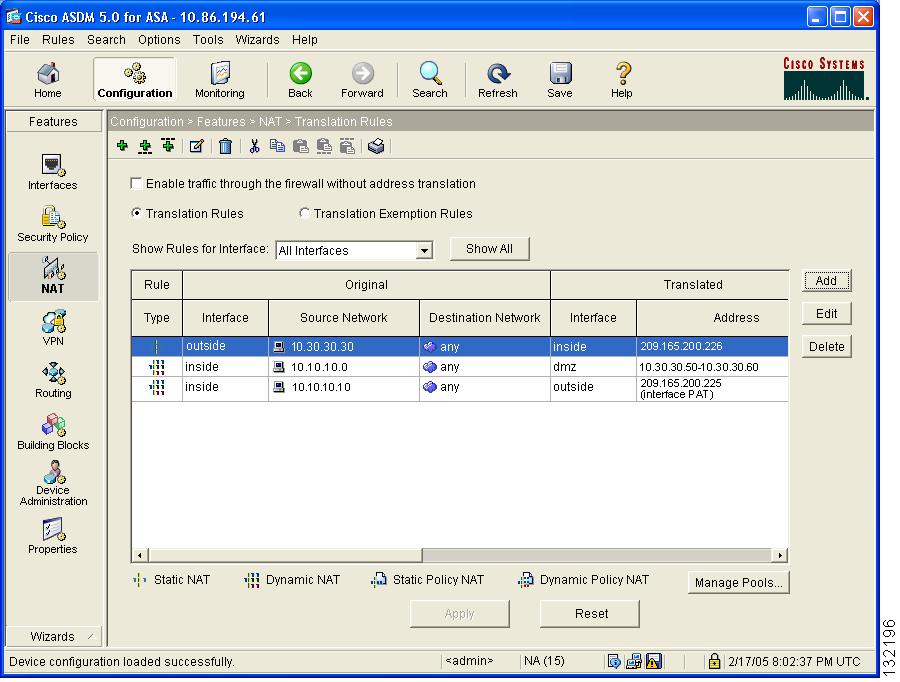Screen dimensions: 900x682
Task: Click the Destination Network column header
Action: pyautogui.click(x=485, y=317)
